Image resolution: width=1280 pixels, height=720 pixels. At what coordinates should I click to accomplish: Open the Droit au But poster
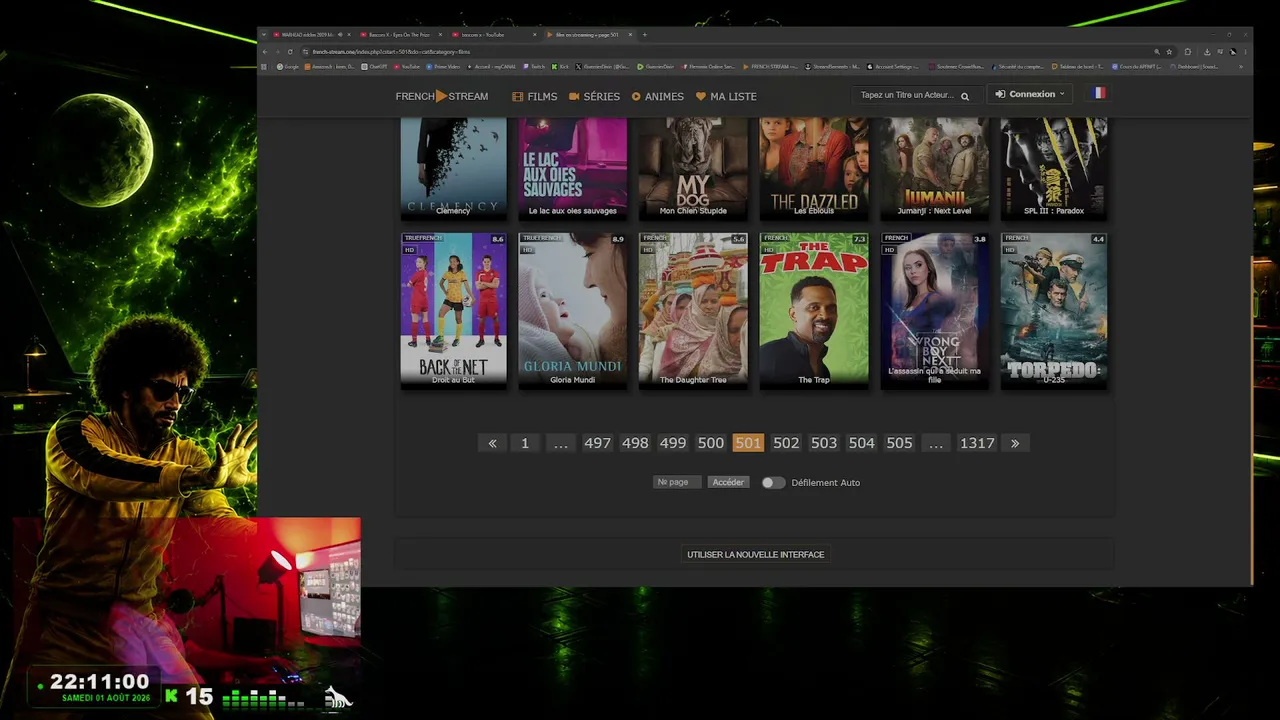[x=453, y=310]
